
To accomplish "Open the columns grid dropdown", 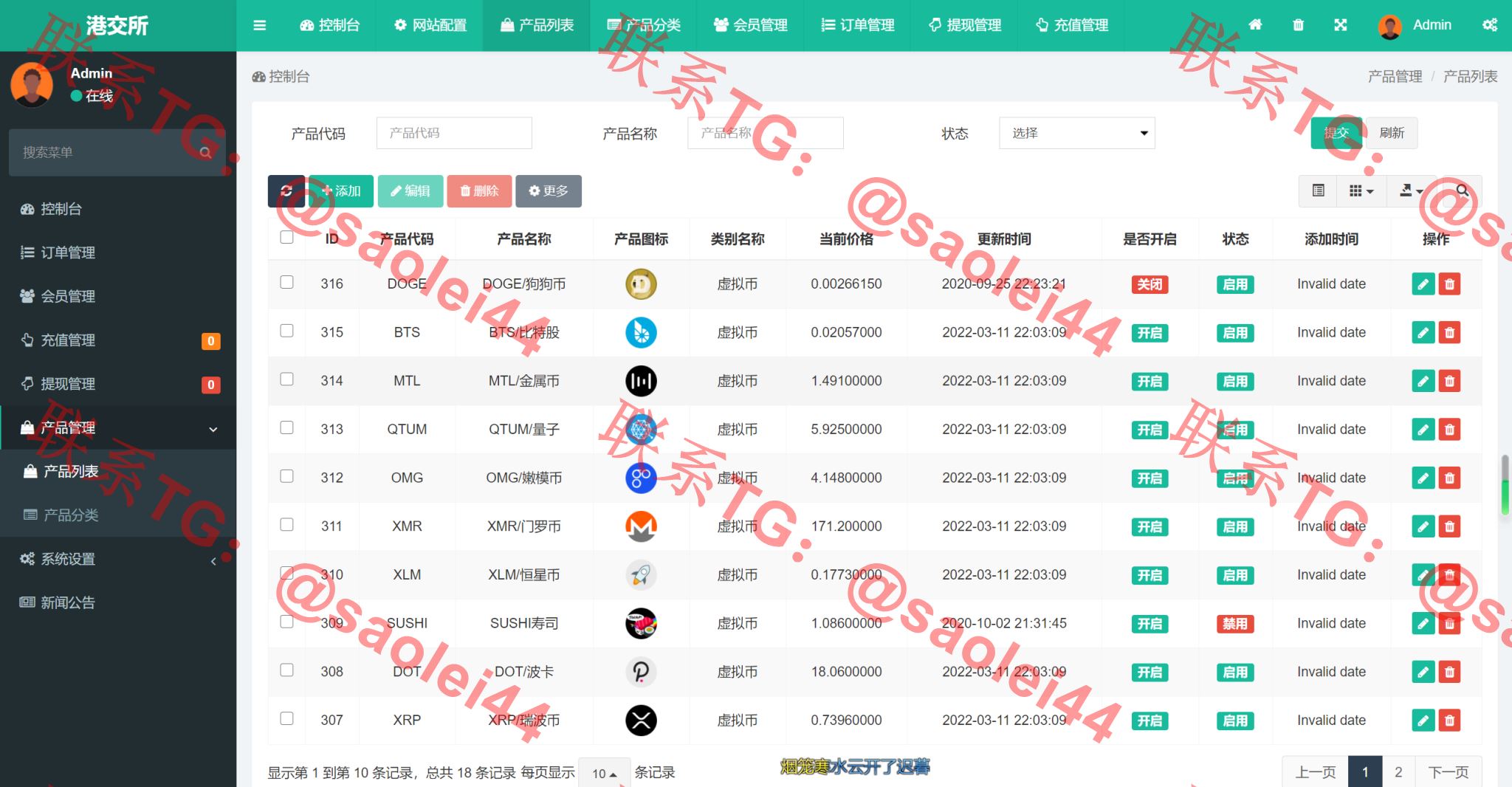I will coord(1361,191).
